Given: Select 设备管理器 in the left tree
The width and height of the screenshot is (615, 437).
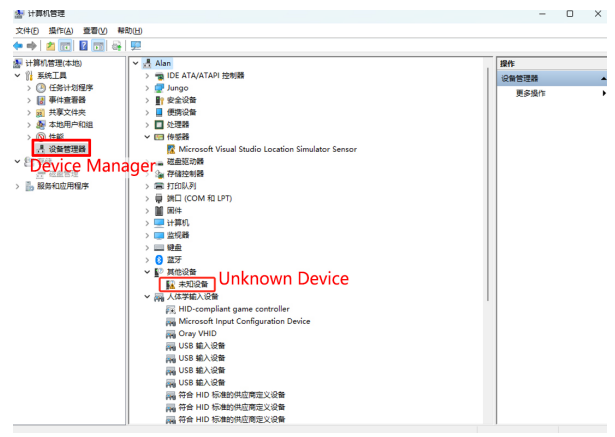Looking at the screenshot, I should click(x=67, y=149).
